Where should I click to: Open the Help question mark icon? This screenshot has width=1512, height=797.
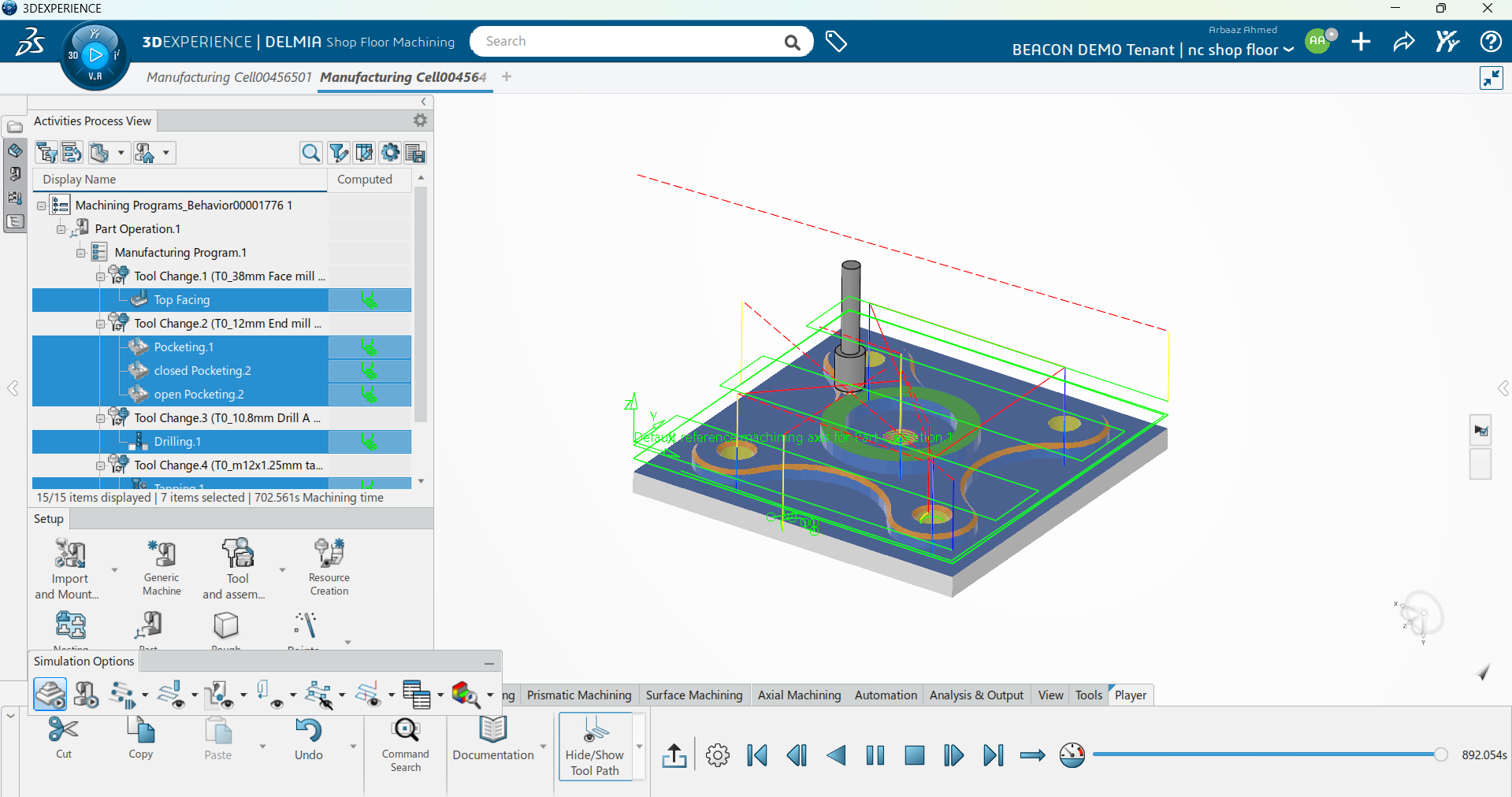click(x=1490, y=41)
